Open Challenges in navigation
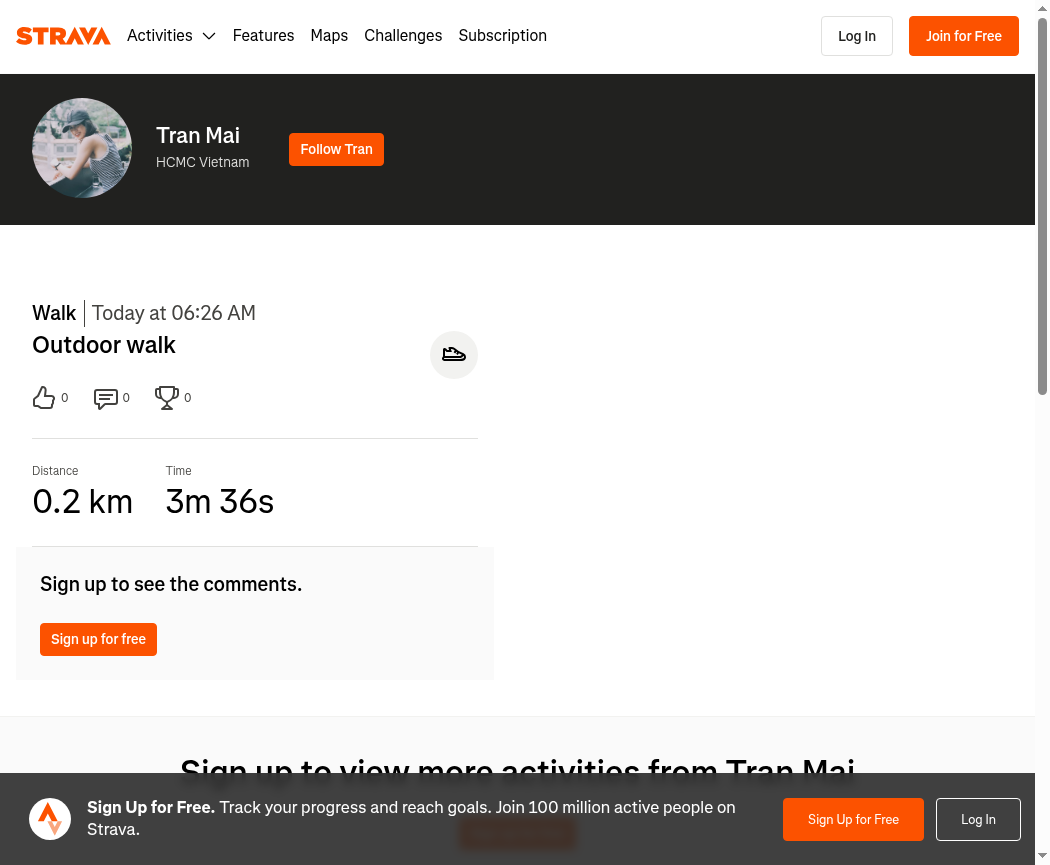 click(403, 35)
